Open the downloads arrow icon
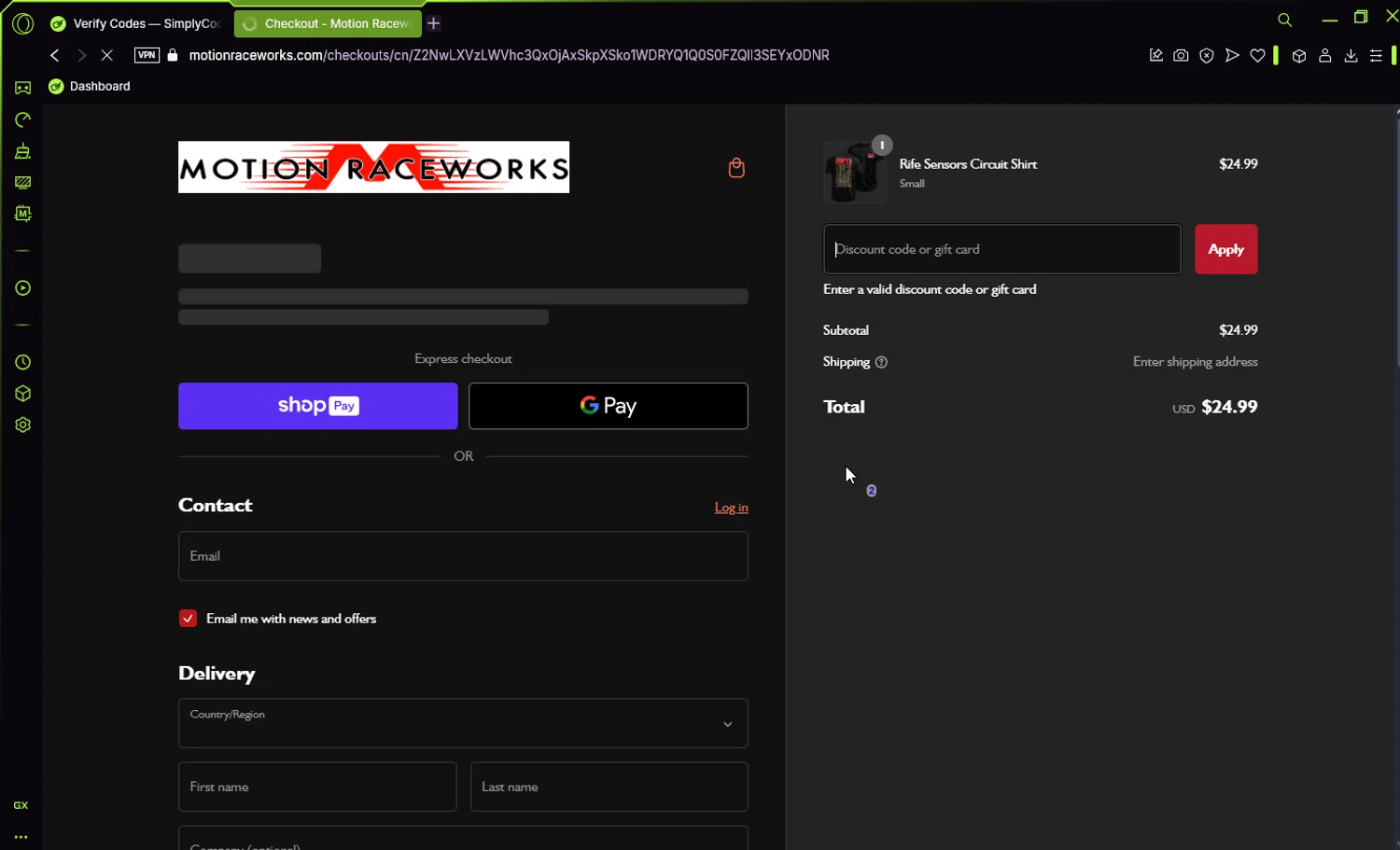The width and height of the screenshot is (1400, 850). click(x=1351, y=55)
